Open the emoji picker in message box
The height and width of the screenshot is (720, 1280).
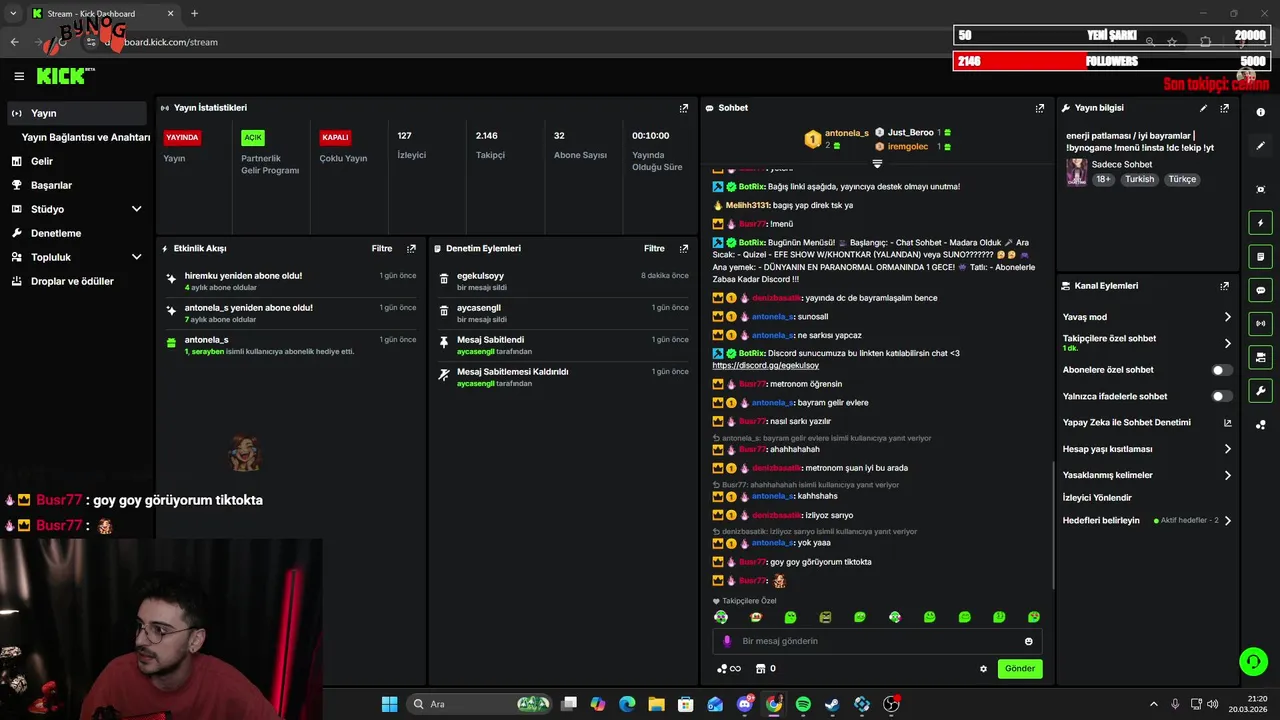1028,641
